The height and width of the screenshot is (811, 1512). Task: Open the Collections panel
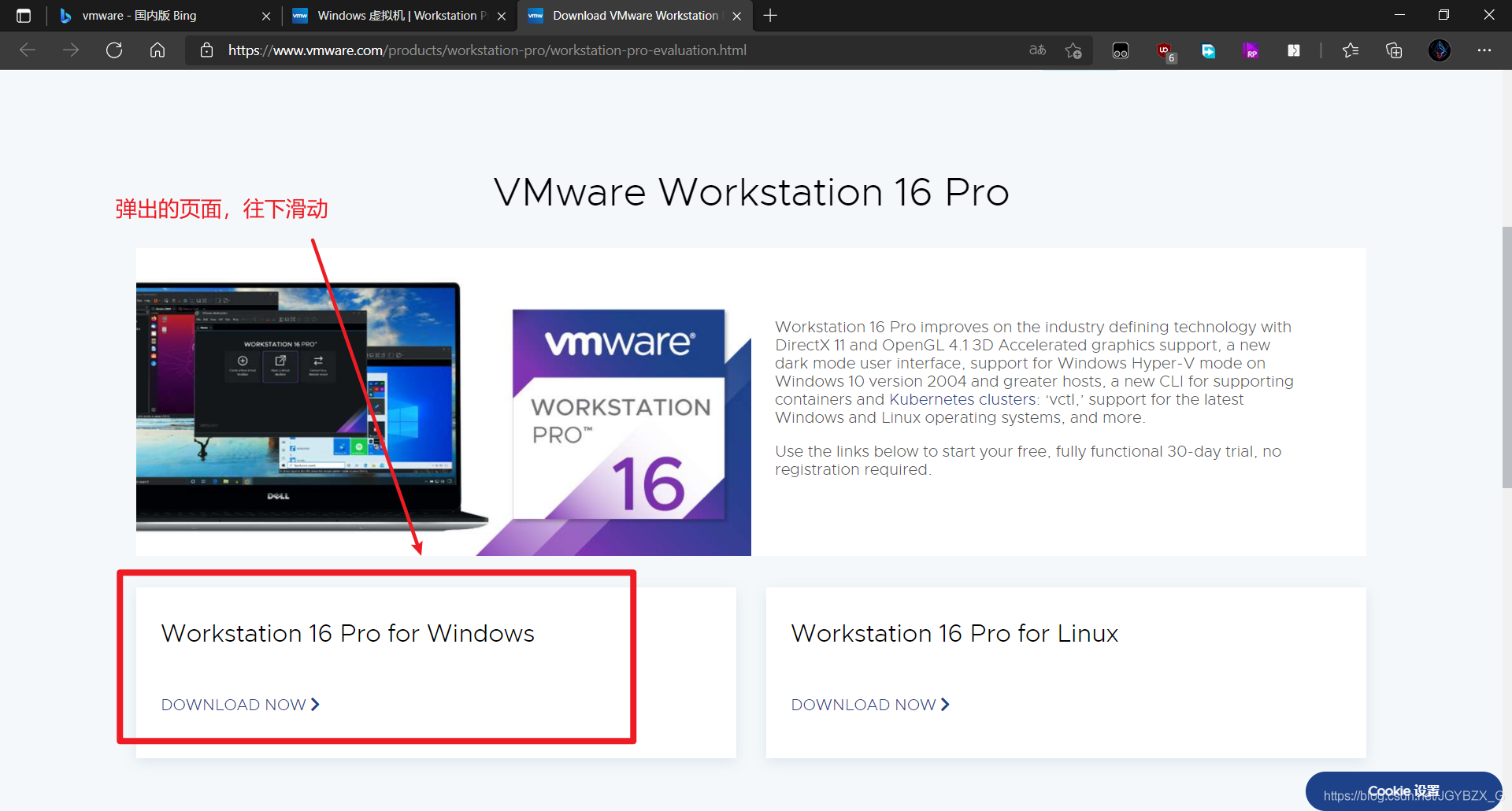pyautogui.click(x=1394, y=50)
